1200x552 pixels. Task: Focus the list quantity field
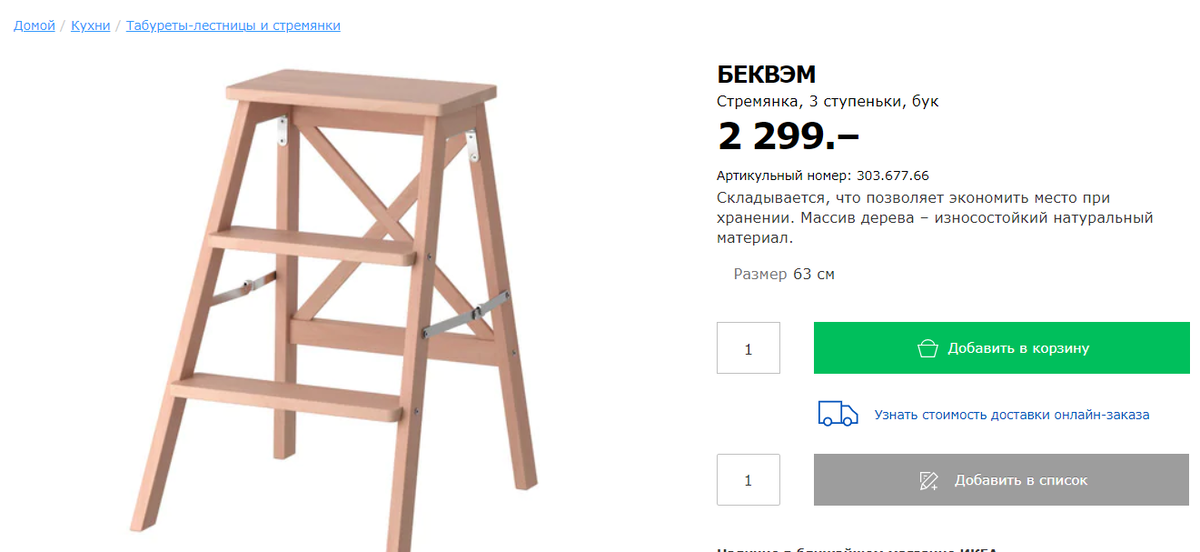tap(748, 480)
